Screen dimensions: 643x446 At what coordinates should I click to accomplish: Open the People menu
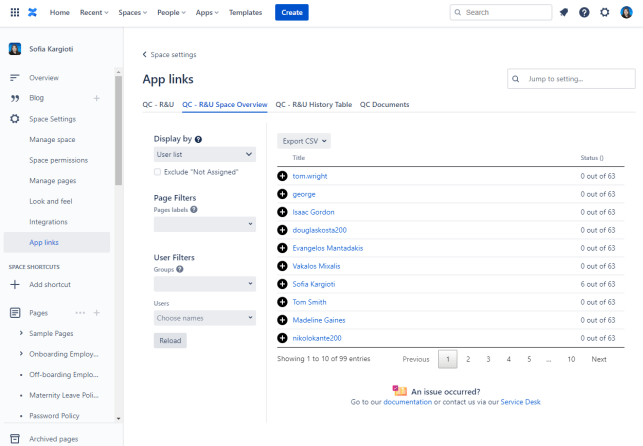point(171,12)
